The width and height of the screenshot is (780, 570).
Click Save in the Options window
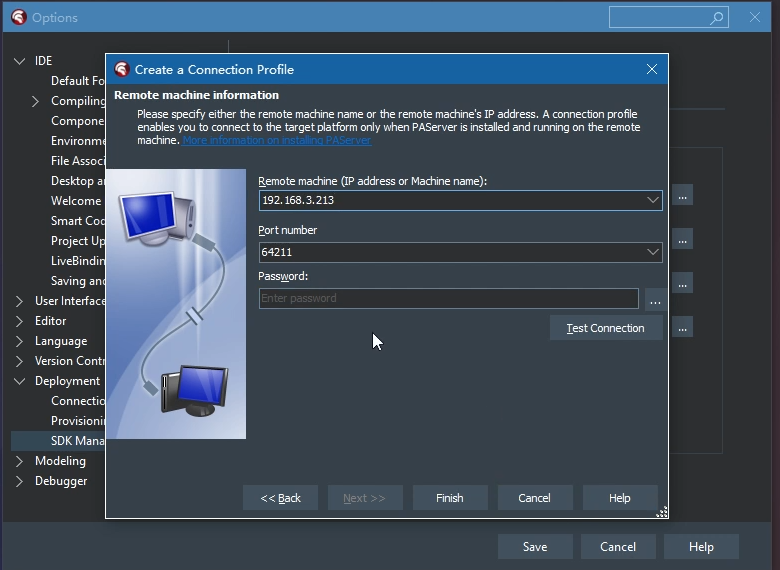[x=535, y=547]
